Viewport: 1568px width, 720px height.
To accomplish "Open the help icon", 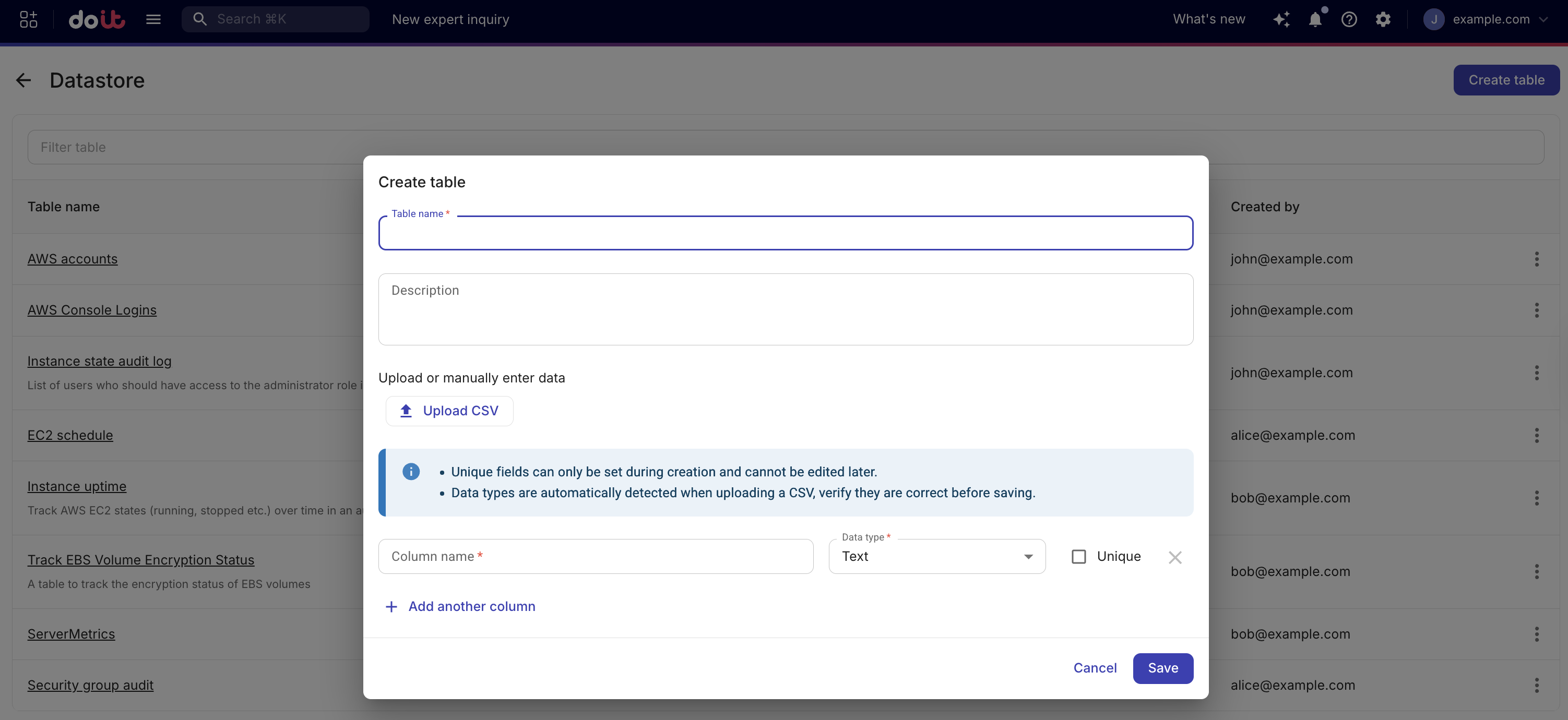I will tap(1349, 19).
